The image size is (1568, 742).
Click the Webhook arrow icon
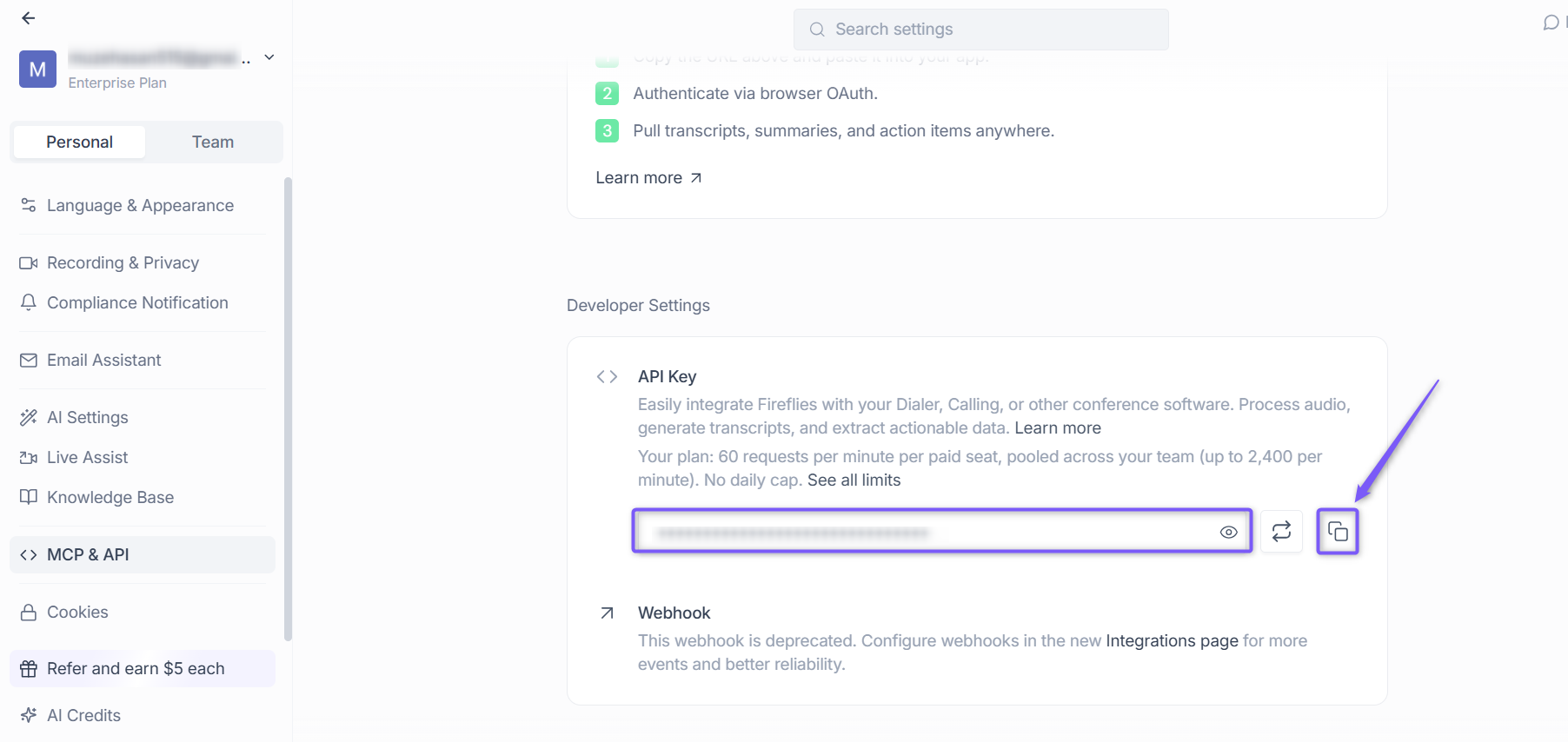[x=608, y=613]
